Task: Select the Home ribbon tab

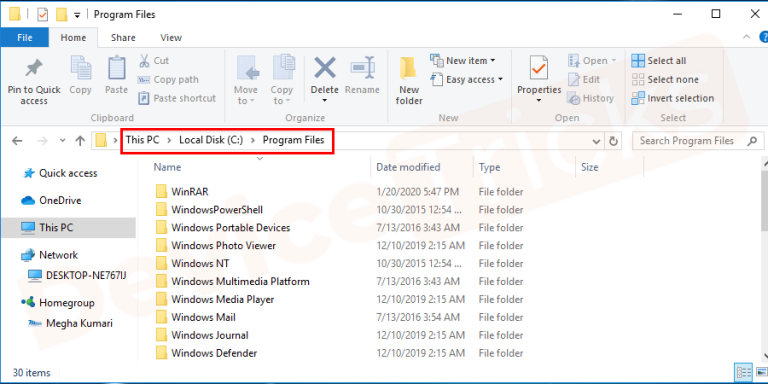Action: click(x=73, y=37)
